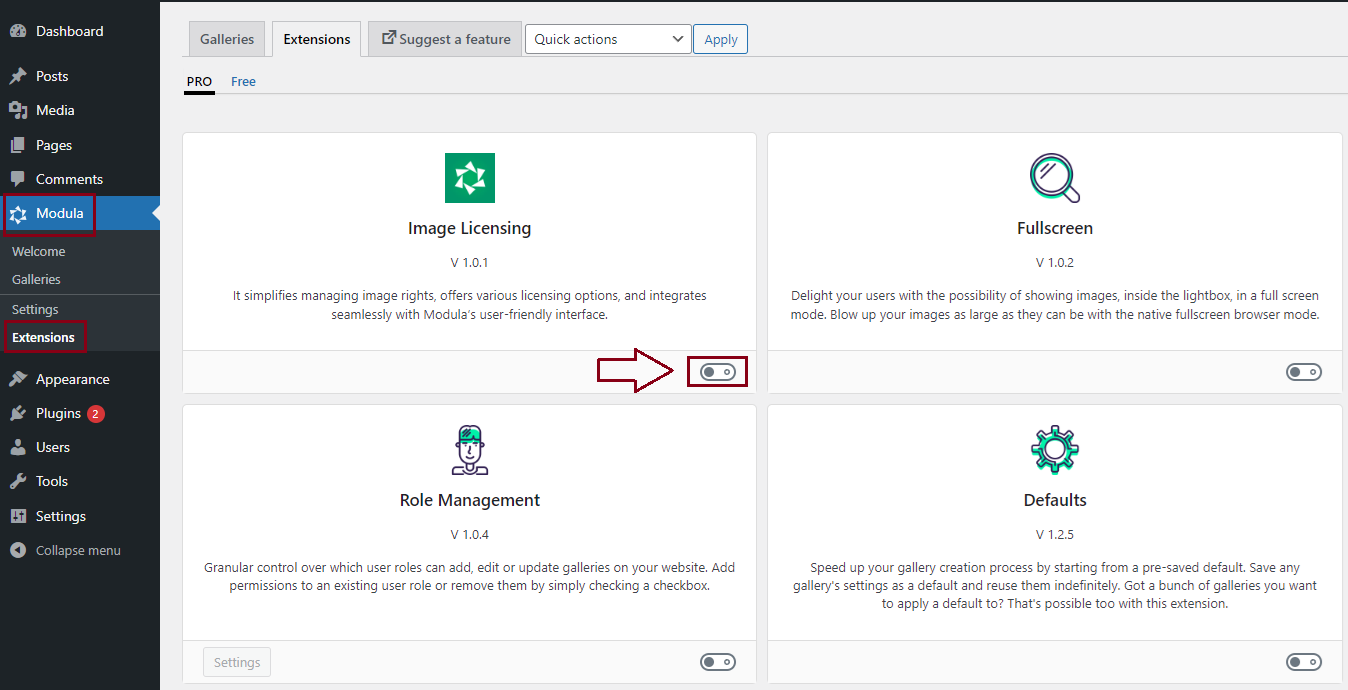Enable the Image Licensing extension toggle
This screenshot has width=1348, height=690.
tap(717, 372)
